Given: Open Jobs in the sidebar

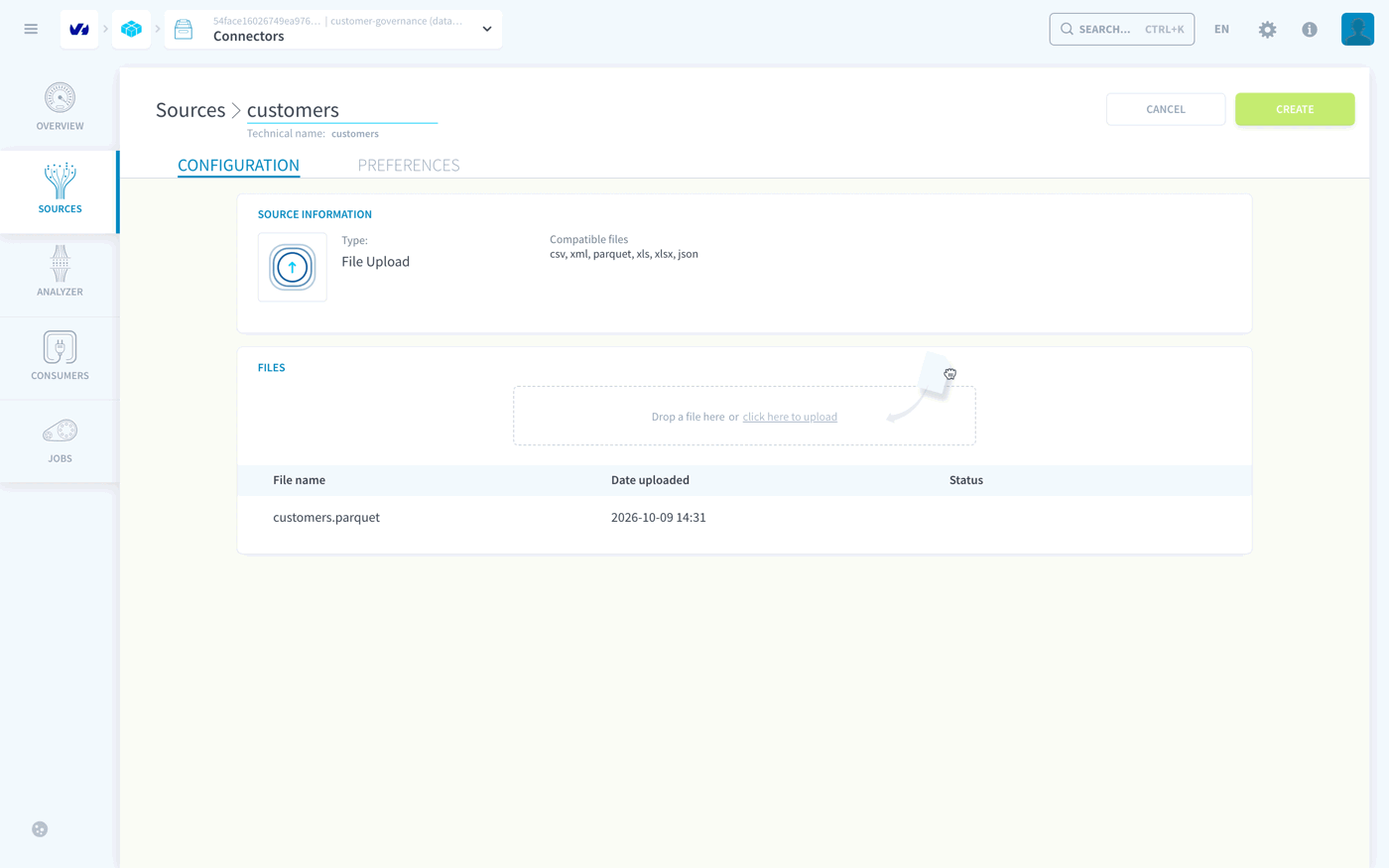Looking at the screenshot, I should pyautogui.click(x=60, y=440).
